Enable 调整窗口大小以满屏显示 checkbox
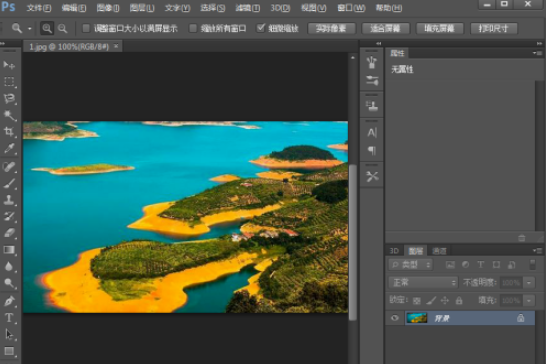 (x=86, y=28)
